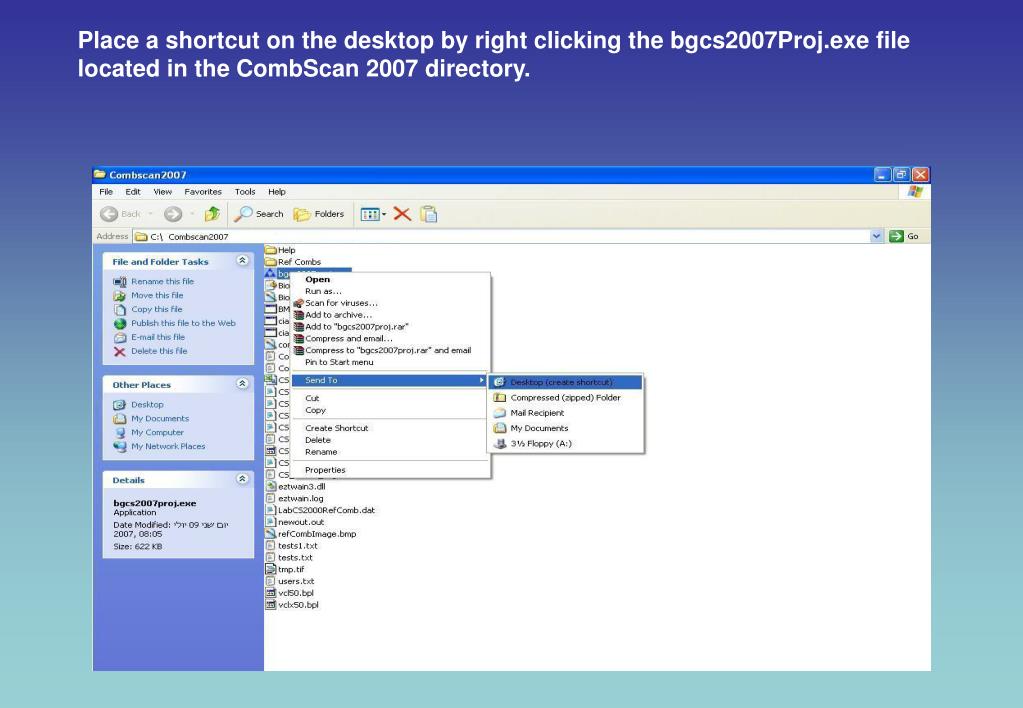Screen dimensions: 1023x708
Task: Click Move this file link
Action: 157,296
